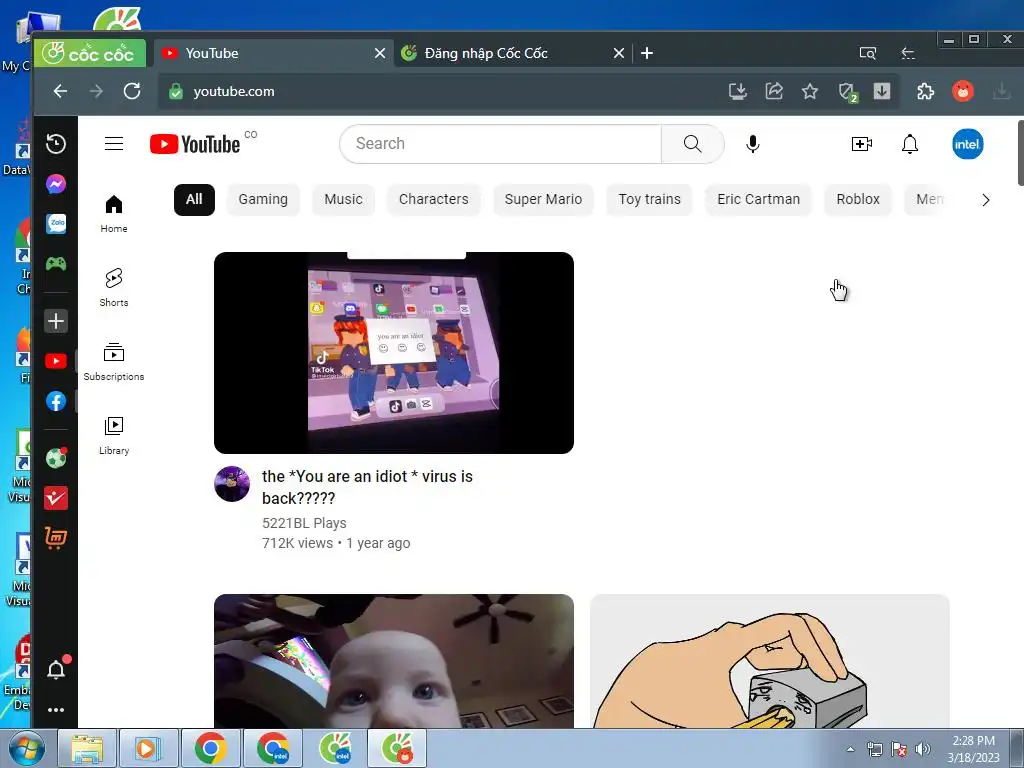Open the 'You are an idiot' video thumbnail

(x=394, y=353)
